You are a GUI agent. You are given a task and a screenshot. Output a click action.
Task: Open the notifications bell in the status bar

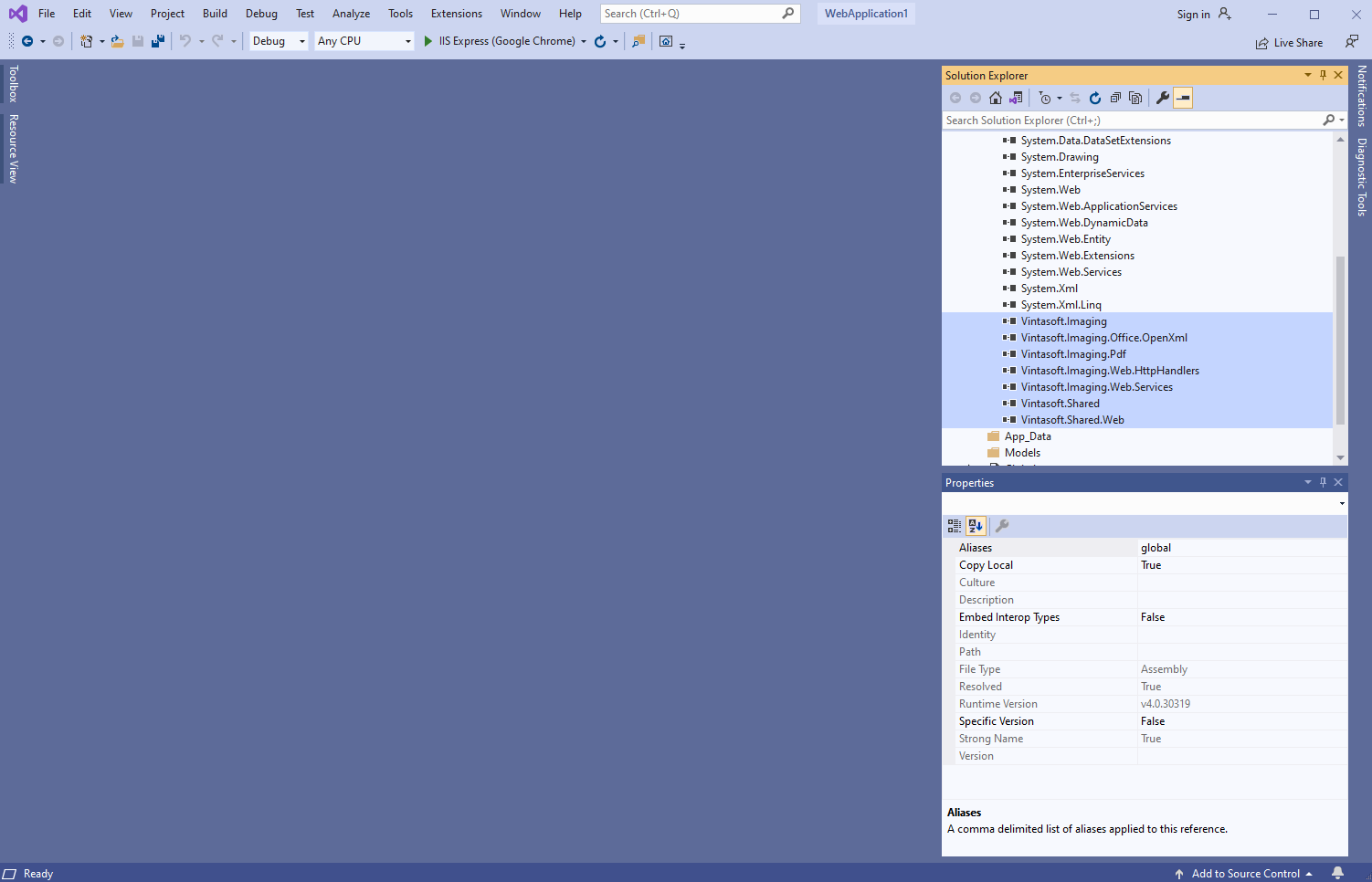[1337, 873]
